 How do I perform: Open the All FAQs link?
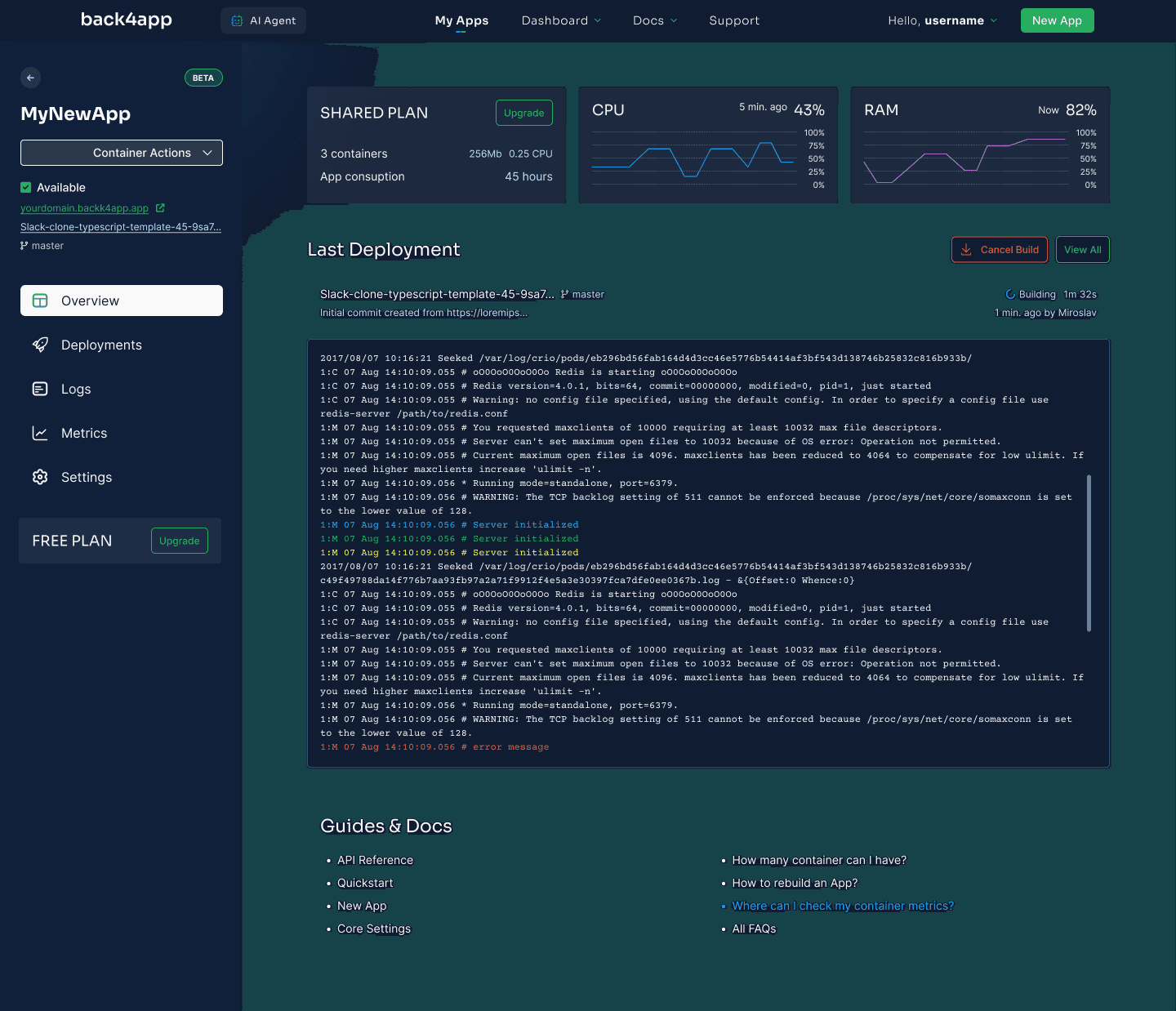pos(754,929)
